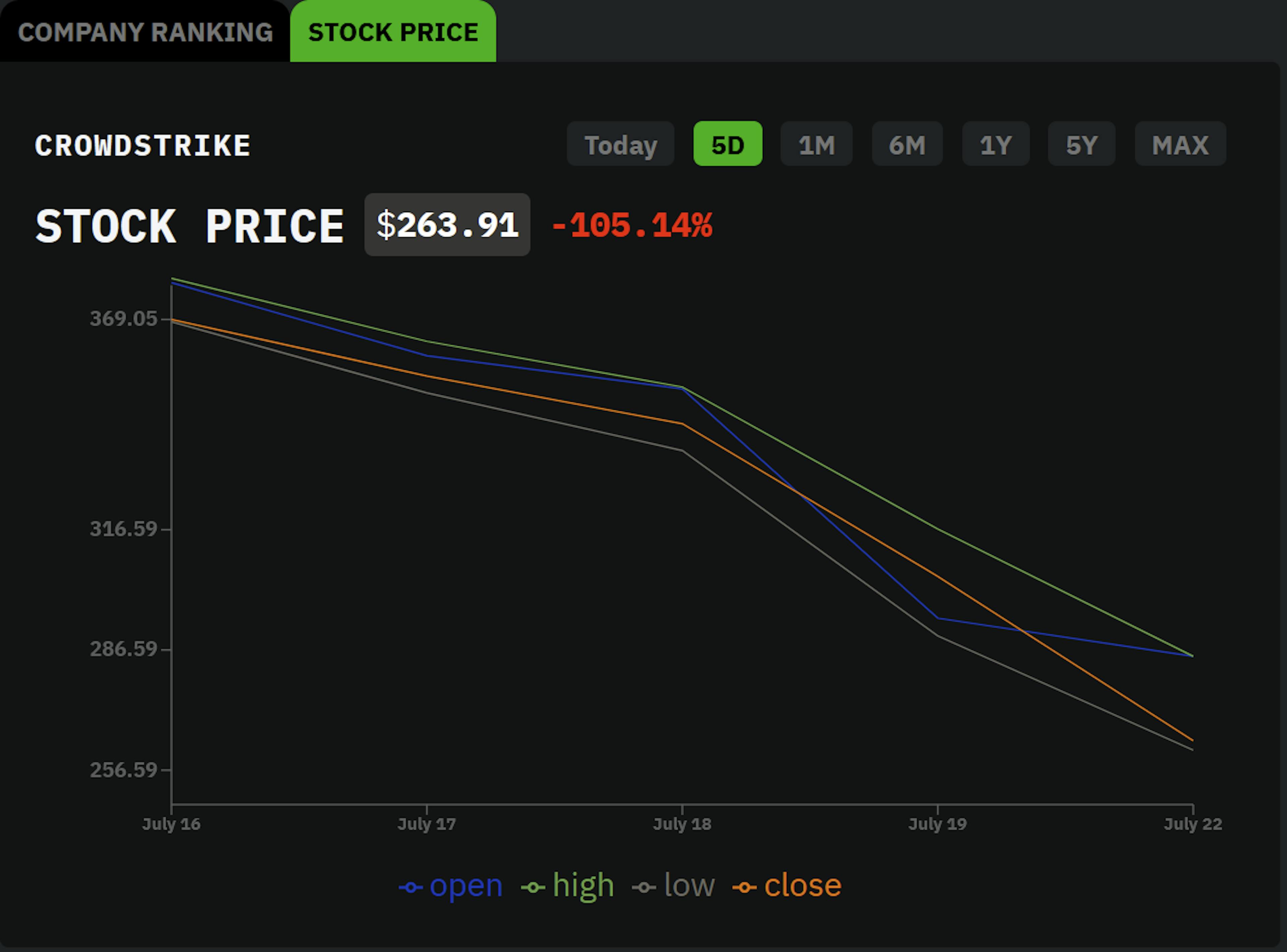
Task: Set chart range to 1Y
Action: [995, 145]
